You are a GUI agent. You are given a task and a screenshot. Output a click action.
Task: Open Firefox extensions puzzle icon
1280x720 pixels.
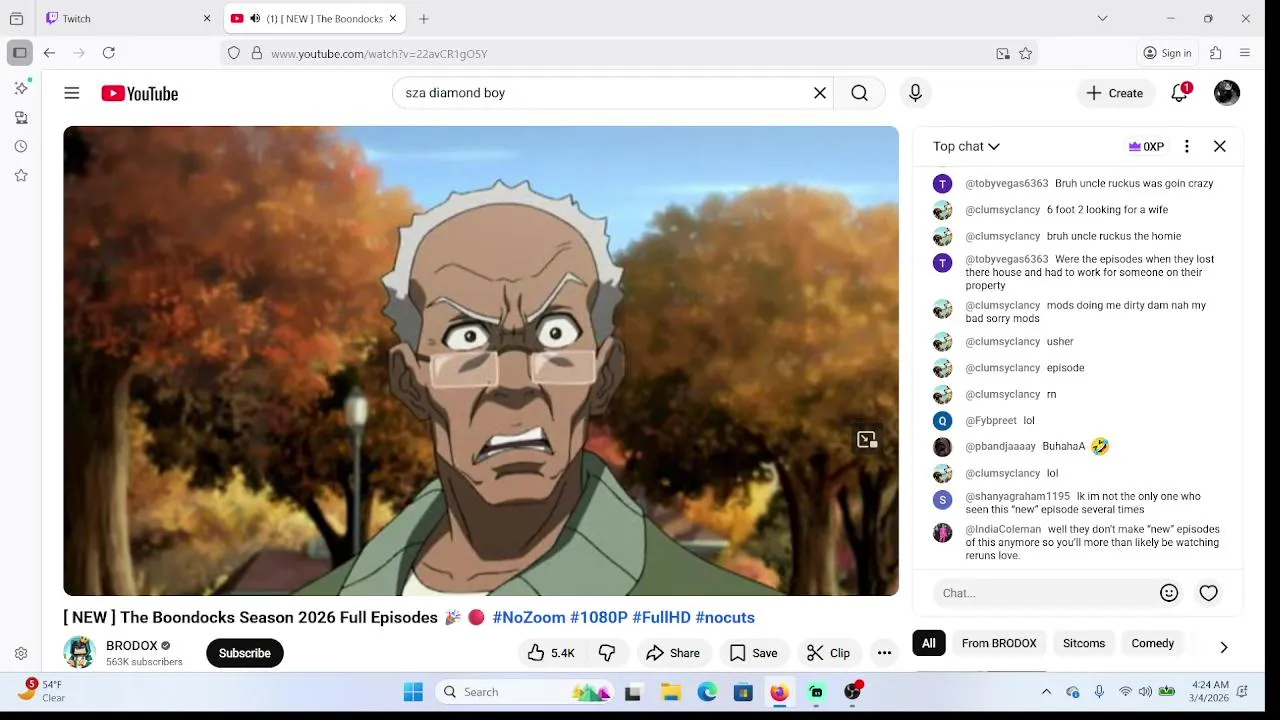click(x=1216, y=53)
